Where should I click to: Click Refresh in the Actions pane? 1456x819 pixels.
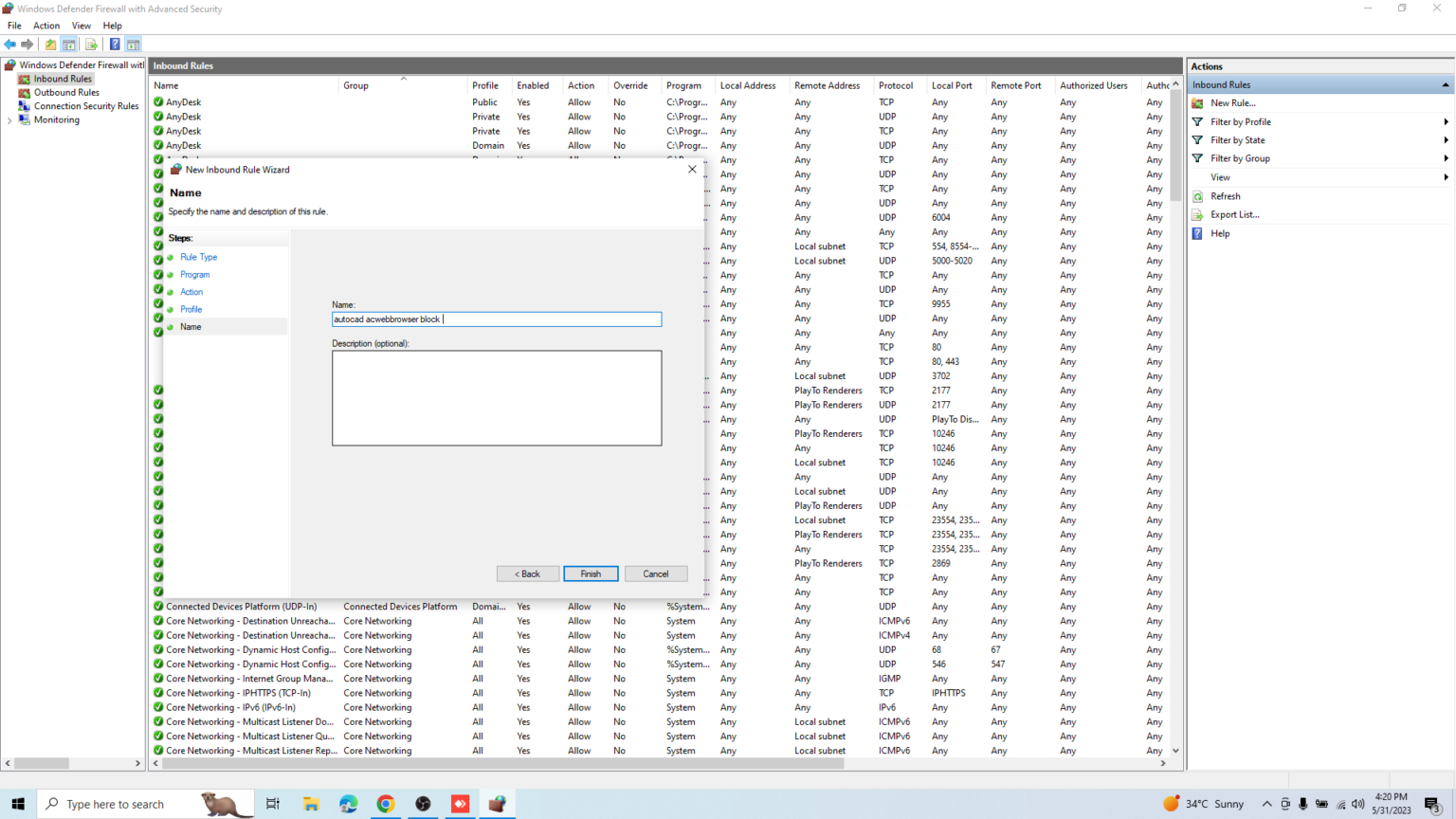point(1225,196)
